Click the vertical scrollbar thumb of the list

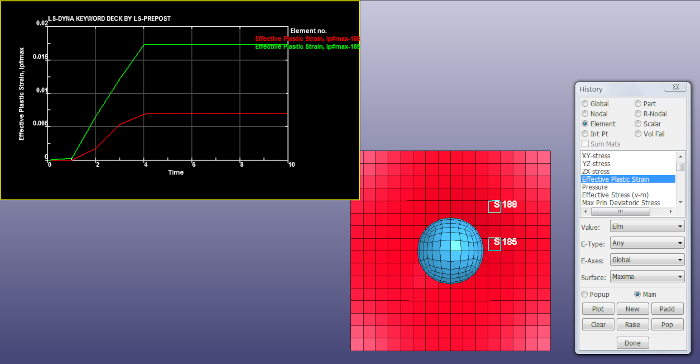[x=680, y=166]
